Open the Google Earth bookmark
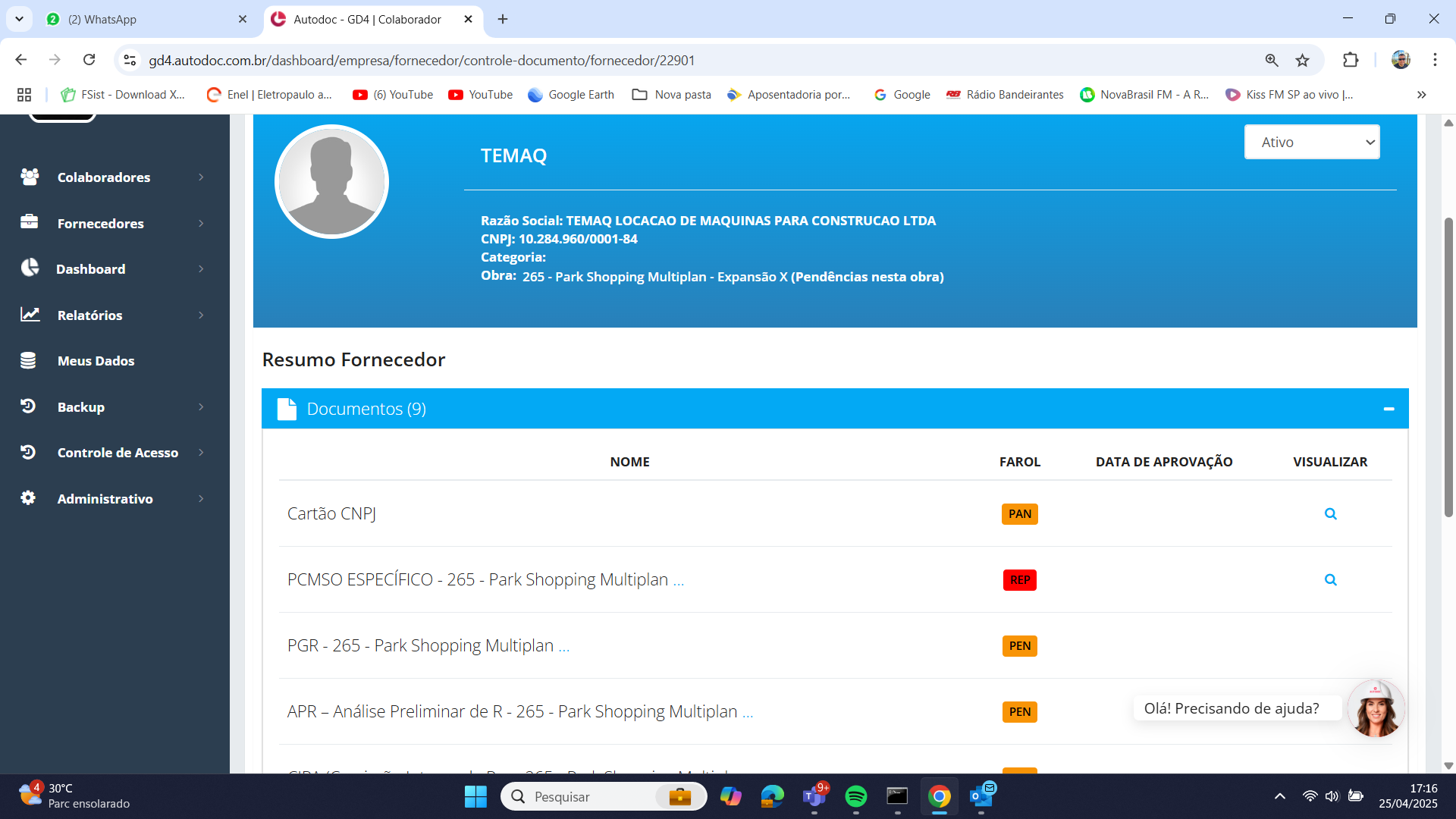Viewport: 1456px width, 819px height. click(x=571, y=95)
